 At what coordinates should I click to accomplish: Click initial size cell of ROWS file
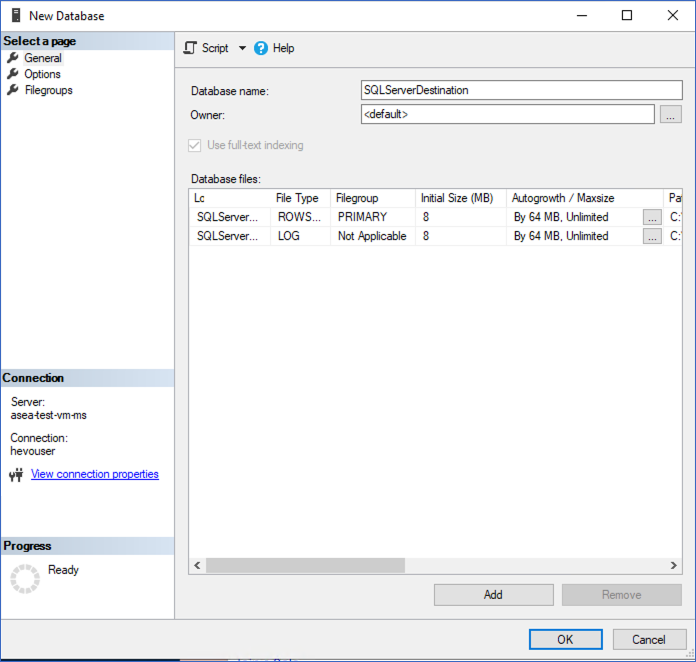coord(460,217)
